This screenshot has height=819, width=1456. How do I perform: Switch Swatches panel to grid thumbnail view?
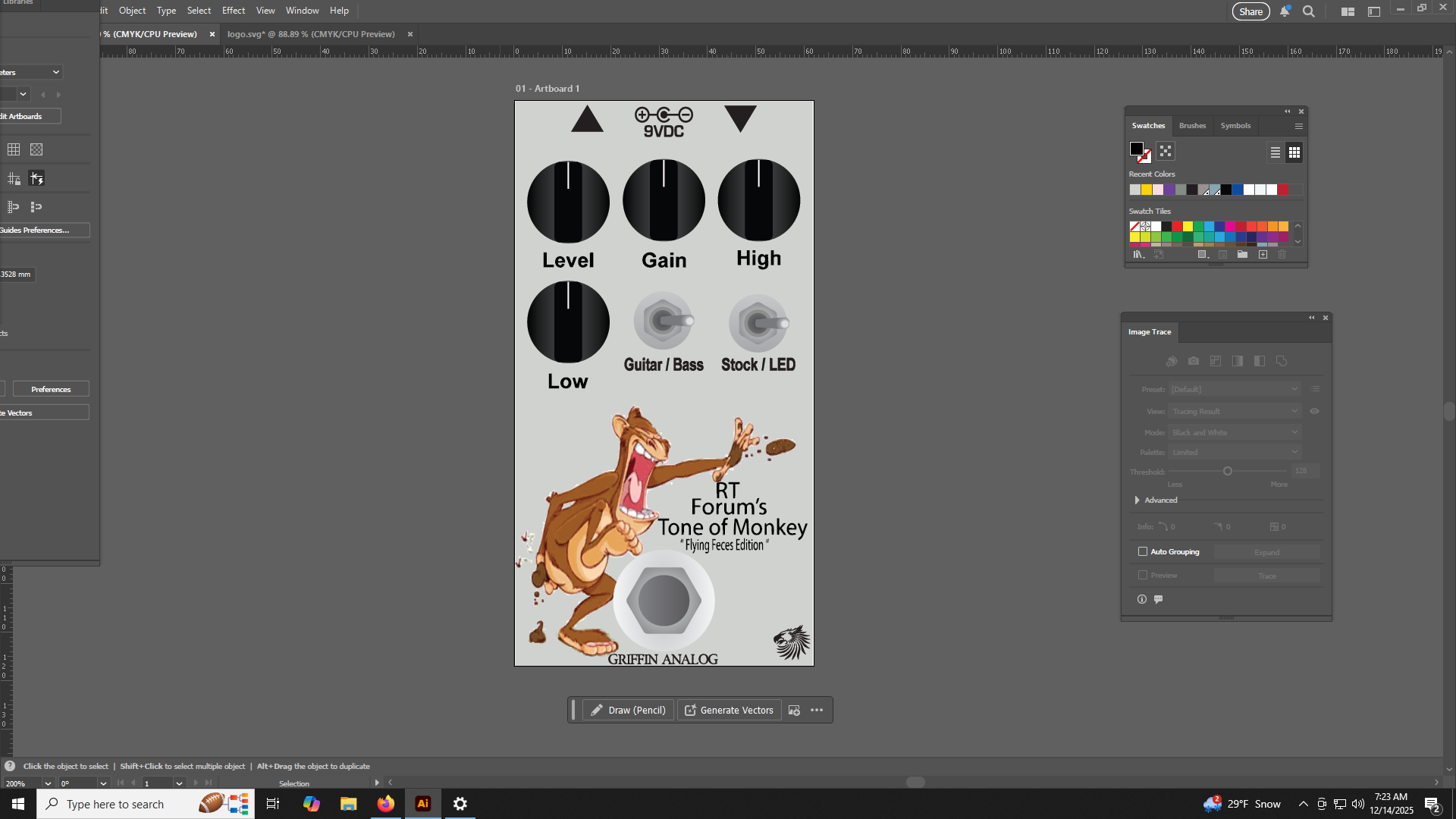click(1294, 152)
